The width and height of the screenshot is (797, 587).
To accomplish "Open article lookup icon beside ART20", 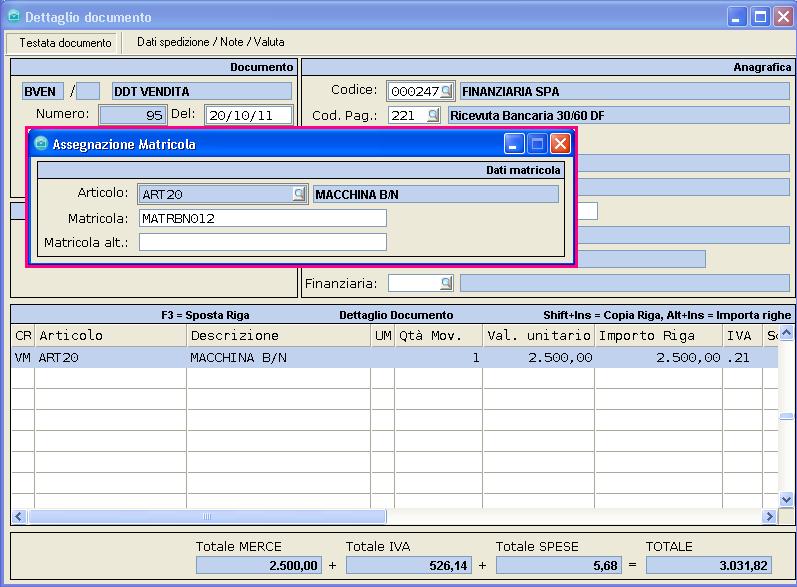I will 299,194.
